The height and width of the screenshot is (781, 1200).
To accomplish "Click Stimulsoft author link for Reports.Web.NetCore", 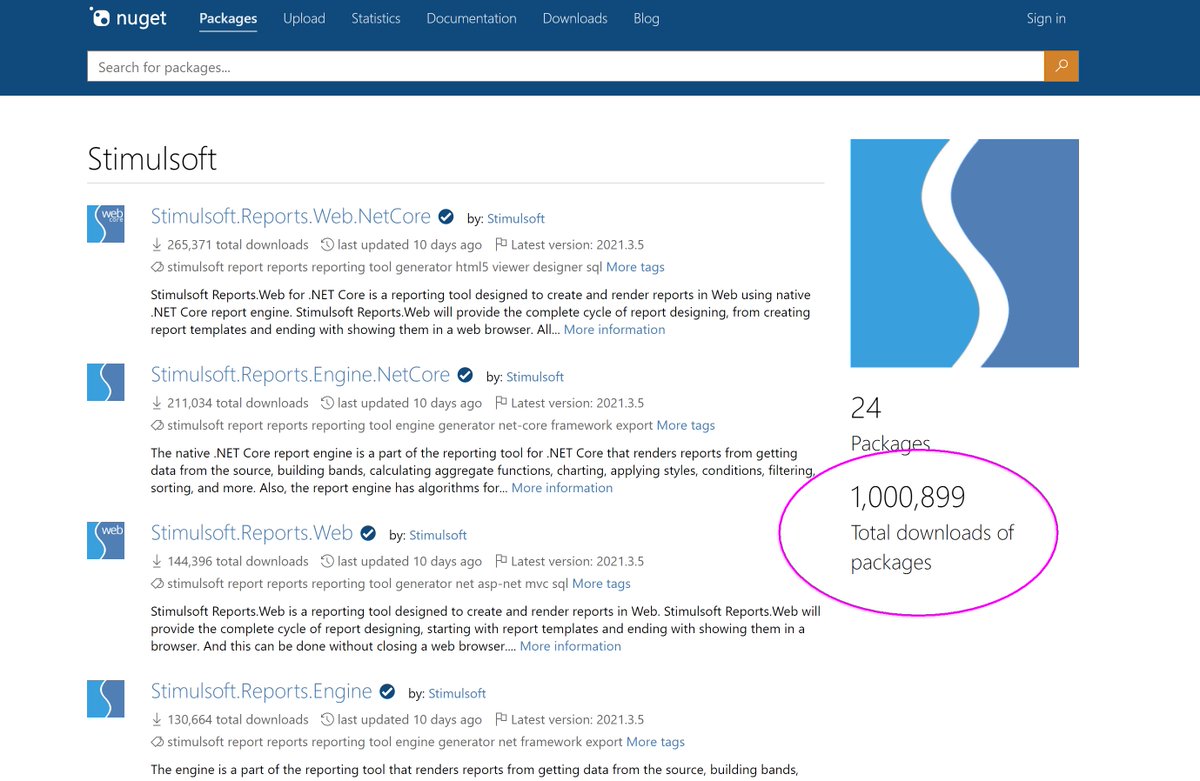I will click(x=516, y=219).
